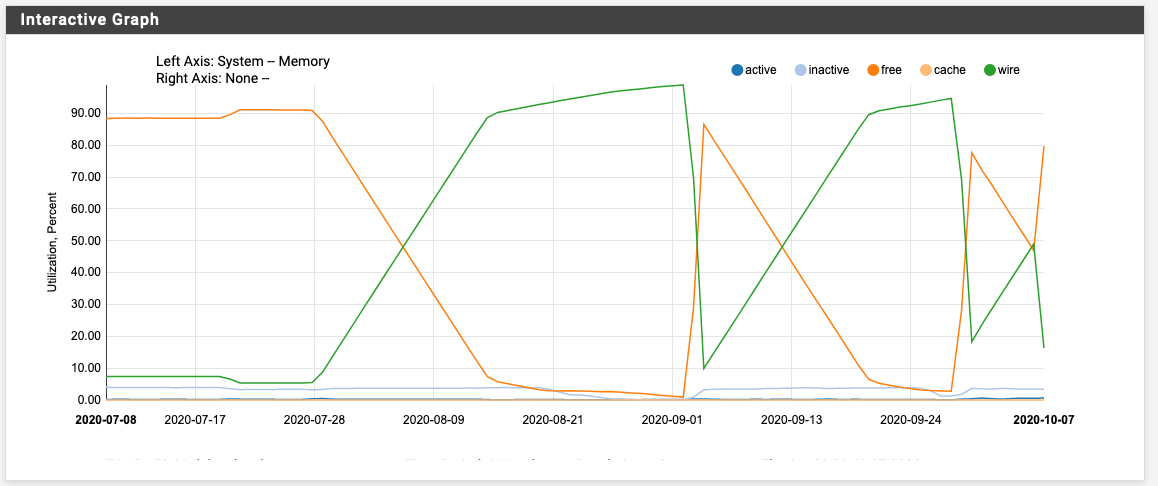Click the 2020-07-28 date tick
This screenshot has width=1158, height=486.
[x=314, y=420]
